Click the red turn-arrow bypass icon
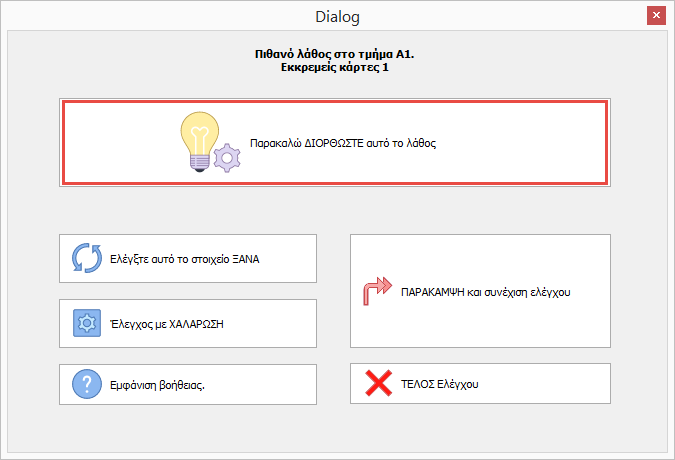This screenshot has width=675, height=460. pos(376,292)
